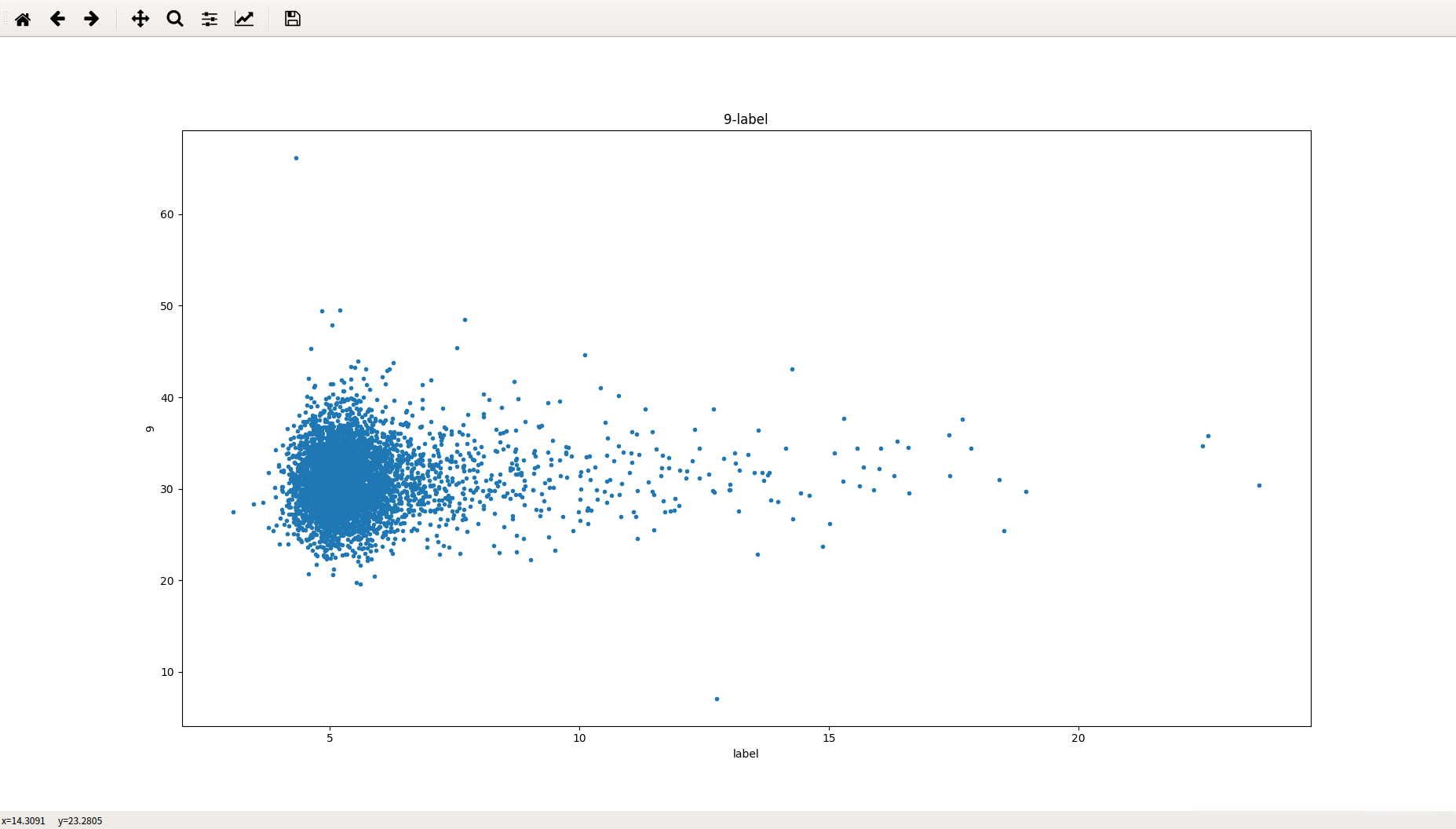Go back to previous view
The height and width of the screenshot is (829, 1456).
coord(57,19)
